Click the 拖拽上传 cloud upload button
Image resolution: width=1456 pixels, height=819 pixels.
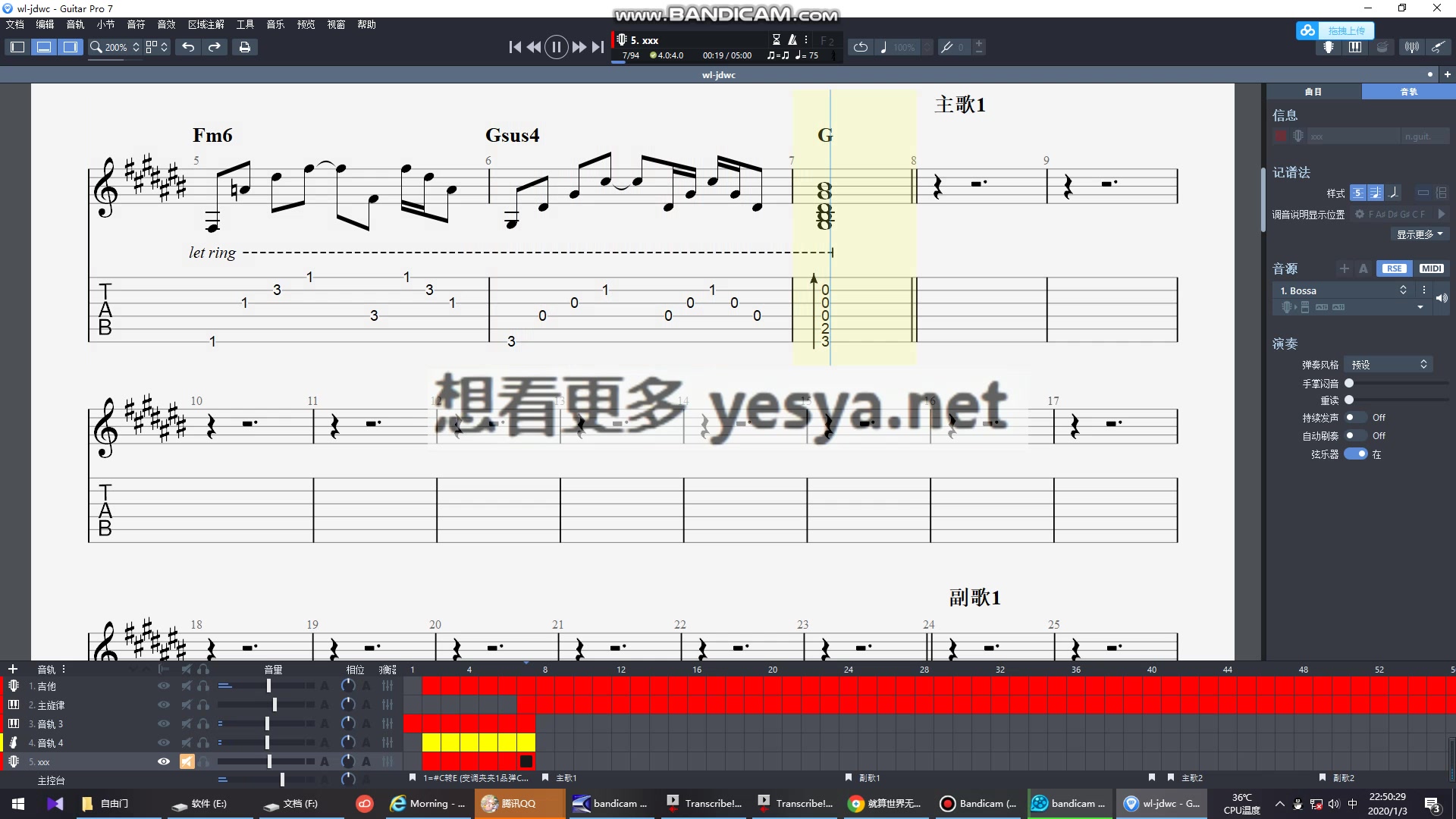1335,30
